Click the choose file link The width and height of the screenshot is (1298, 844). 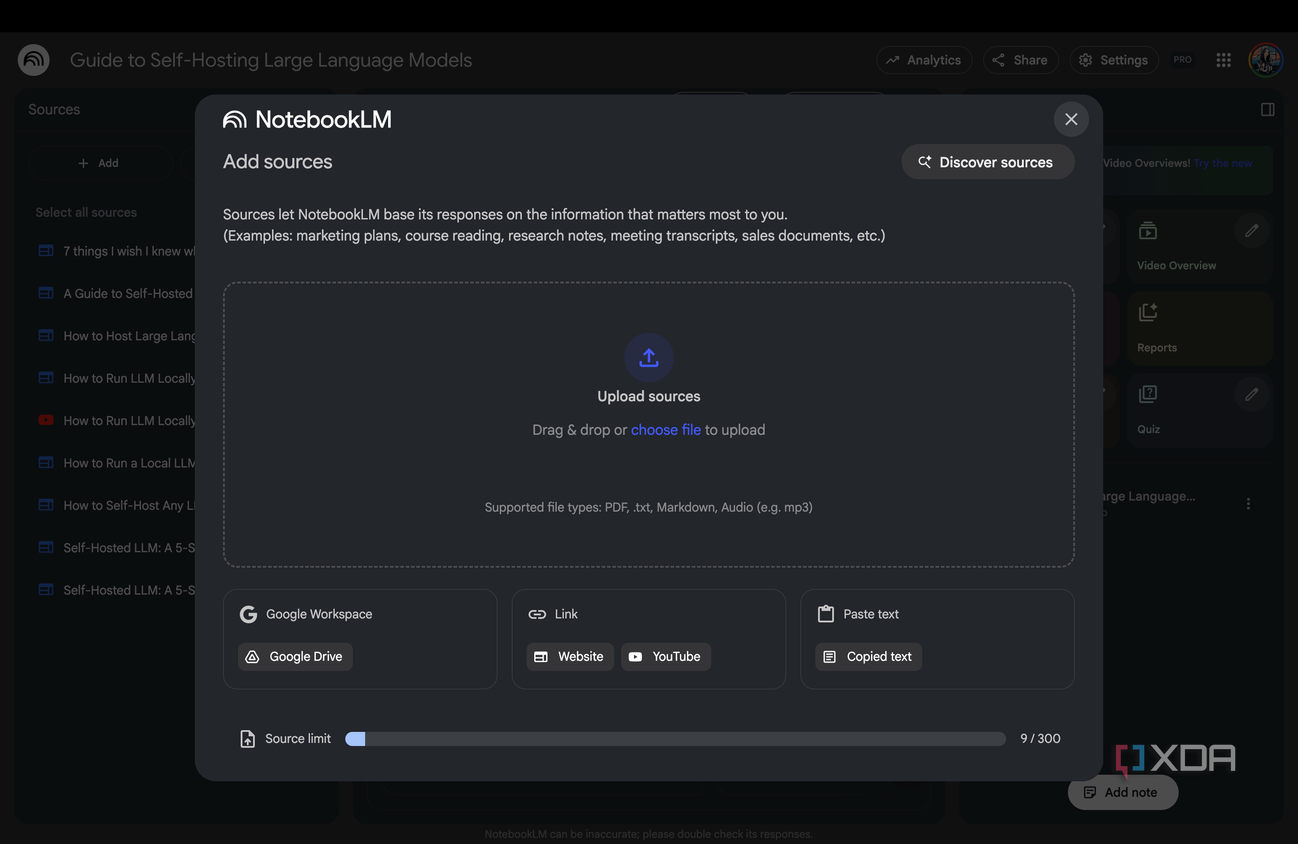(666, 430)
